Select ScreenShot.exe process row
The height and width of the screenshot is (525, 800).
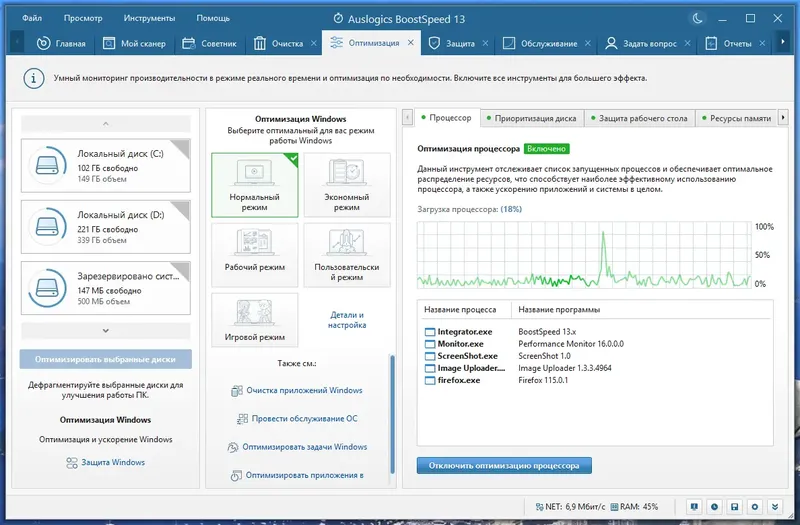pyautogui.click(x=594, y=356)
